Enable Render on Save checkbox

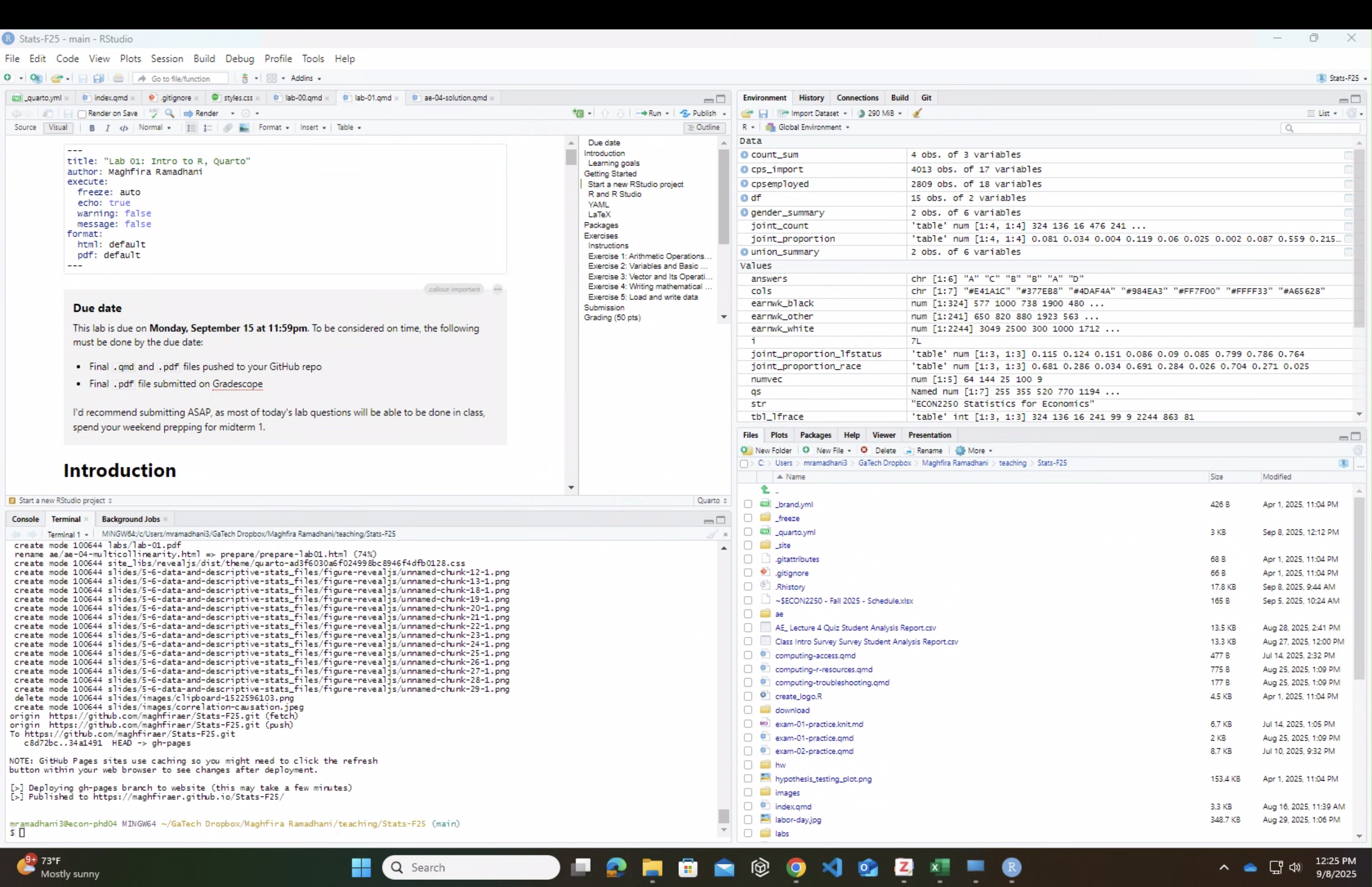pos(82,114)
